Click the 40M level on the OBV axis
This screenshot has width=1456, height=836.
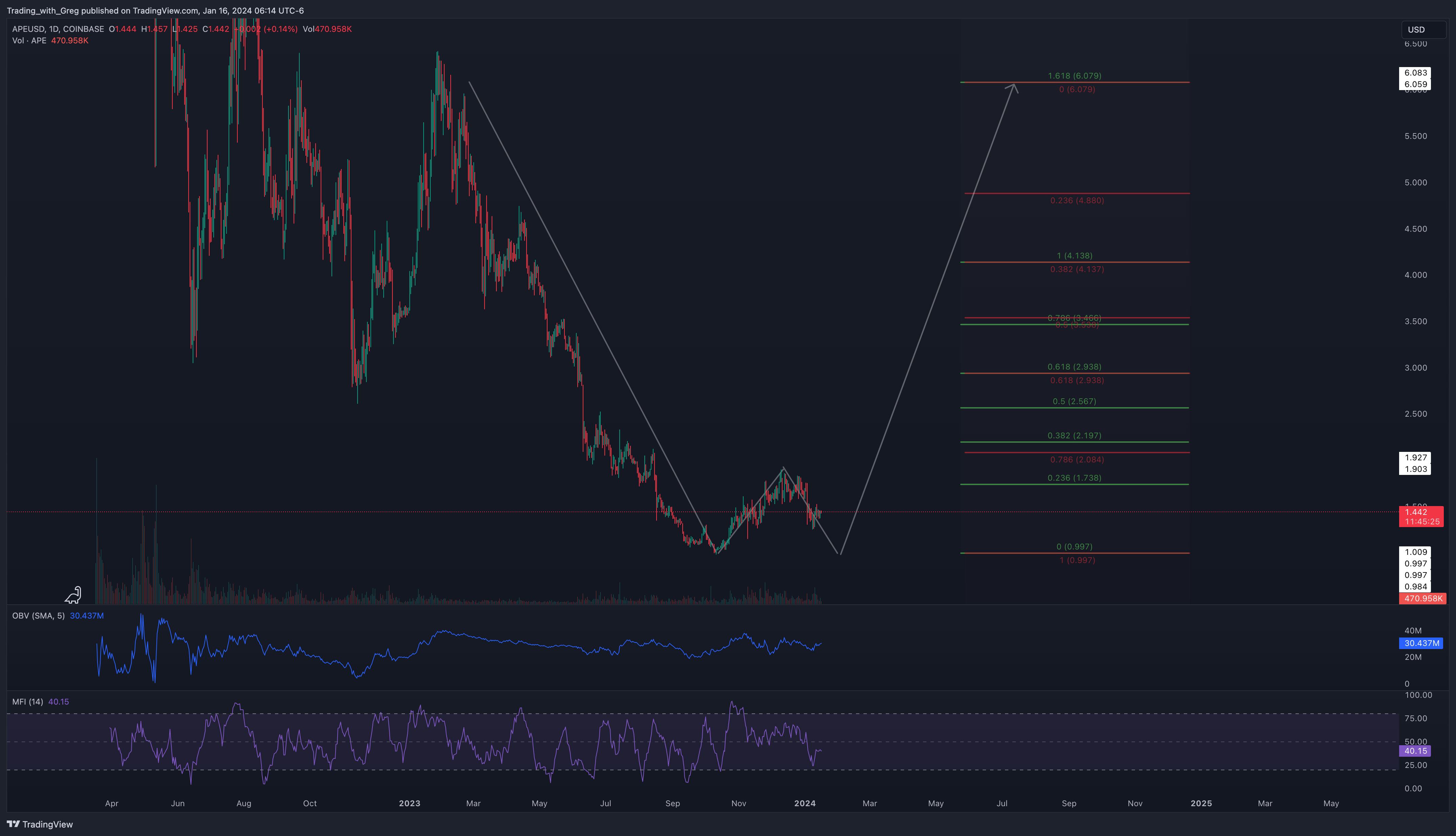point(1413,630)
